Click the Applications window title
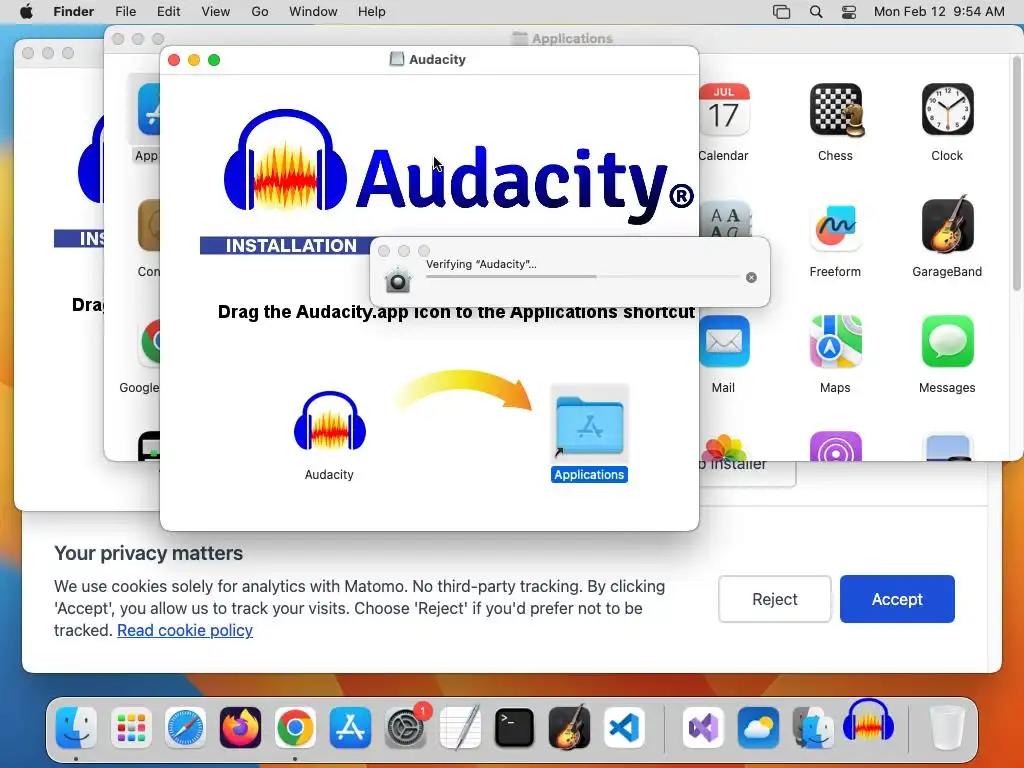The image size is (1024, 768). (x=572, y=39)
